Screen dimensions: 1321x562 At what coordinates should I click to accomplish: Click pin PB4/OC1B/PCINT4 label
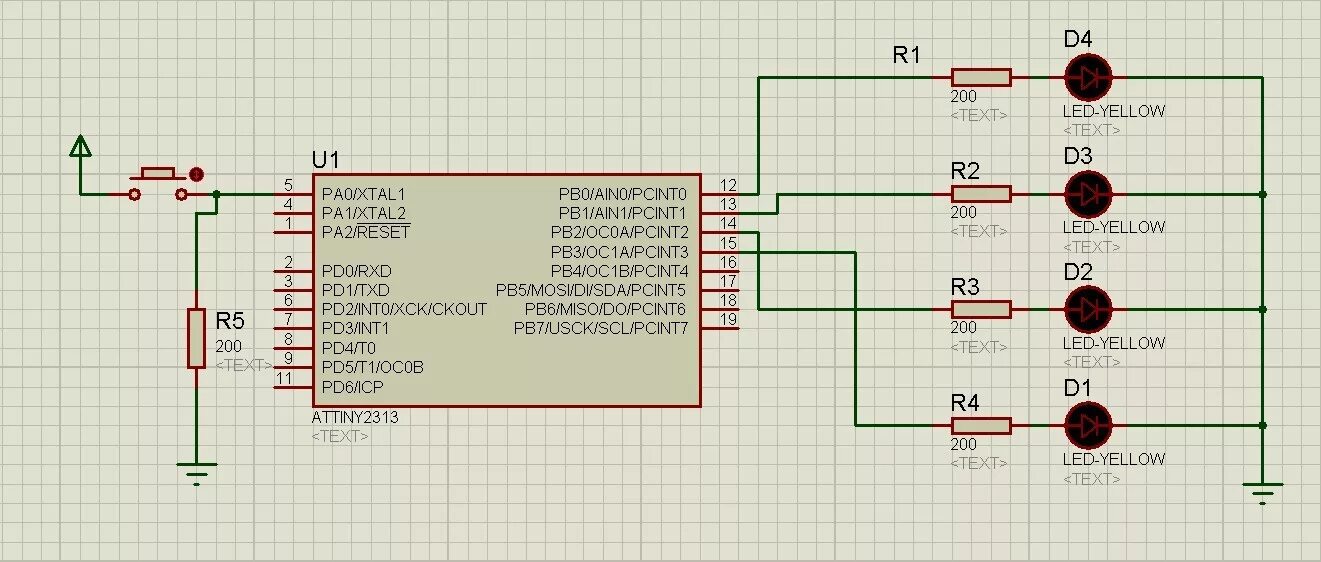(619, 271)
